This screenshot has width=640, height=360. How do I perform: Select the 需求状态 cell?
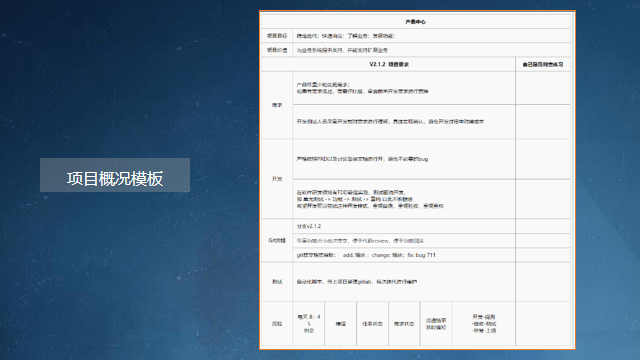tap(404, 324)
